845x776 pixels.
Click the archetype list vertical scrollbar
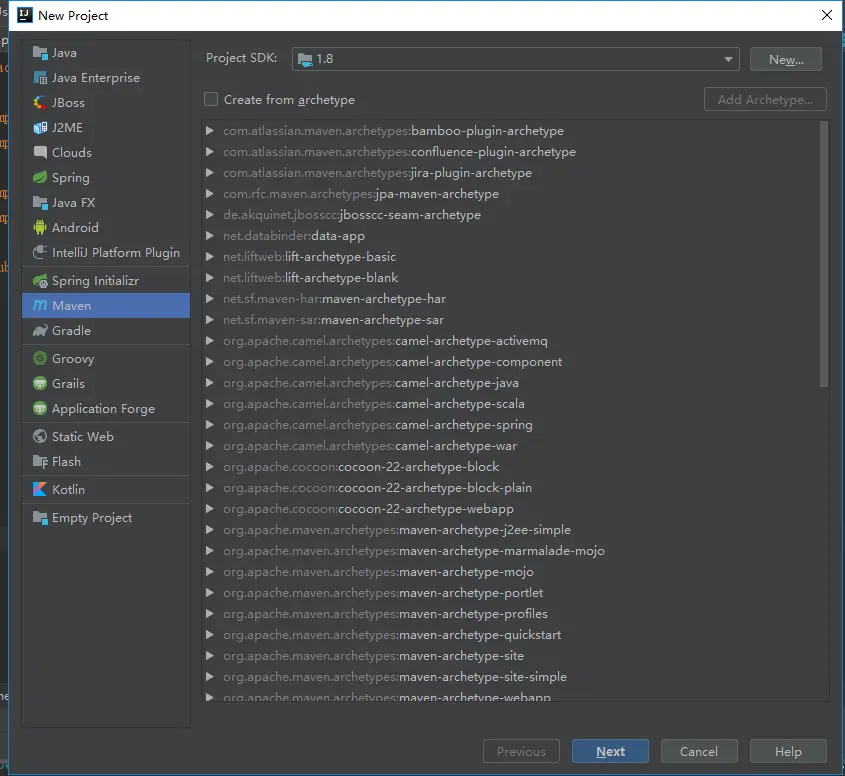tap(823, 254)
